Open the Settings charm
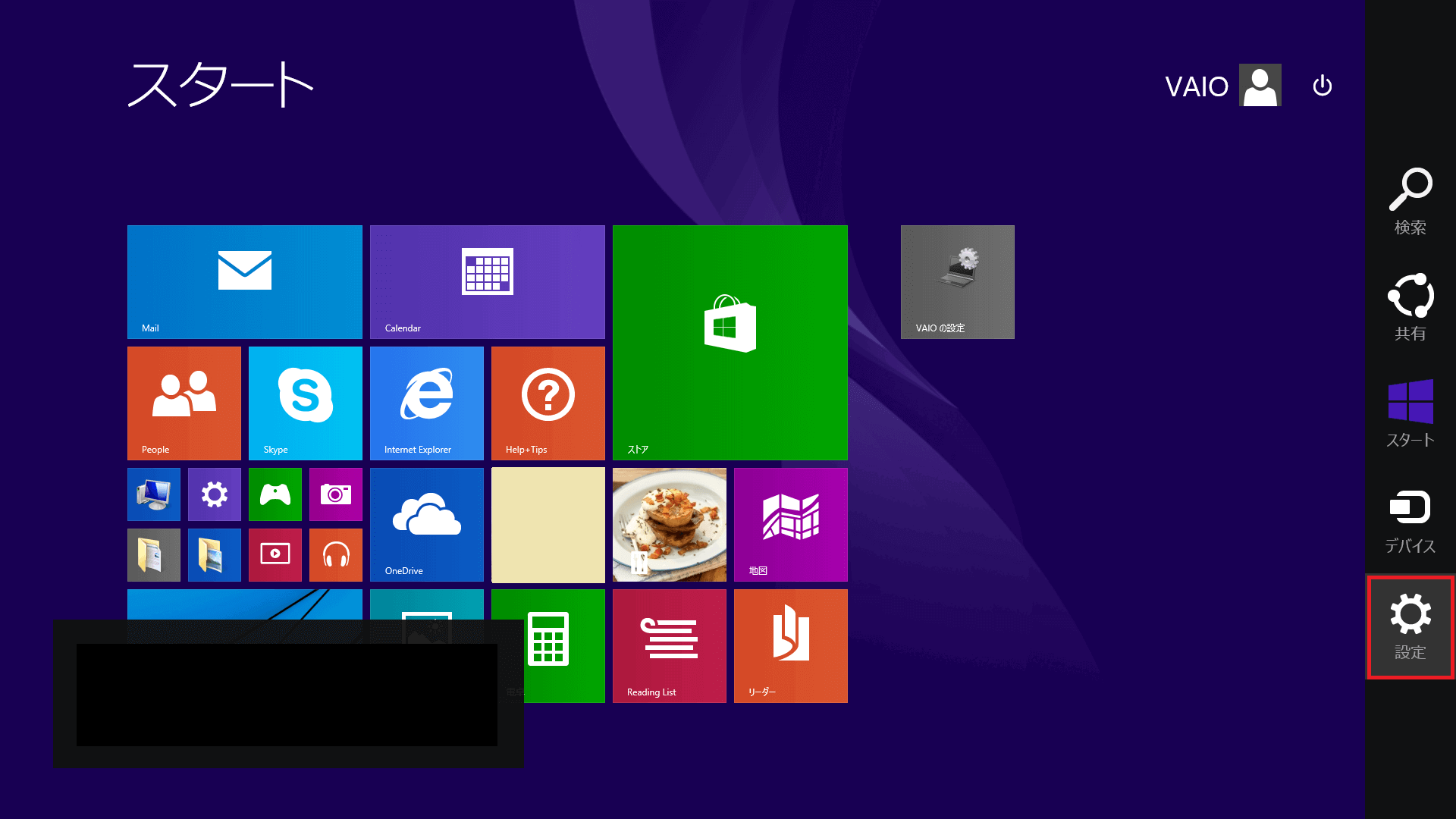 1410,627
